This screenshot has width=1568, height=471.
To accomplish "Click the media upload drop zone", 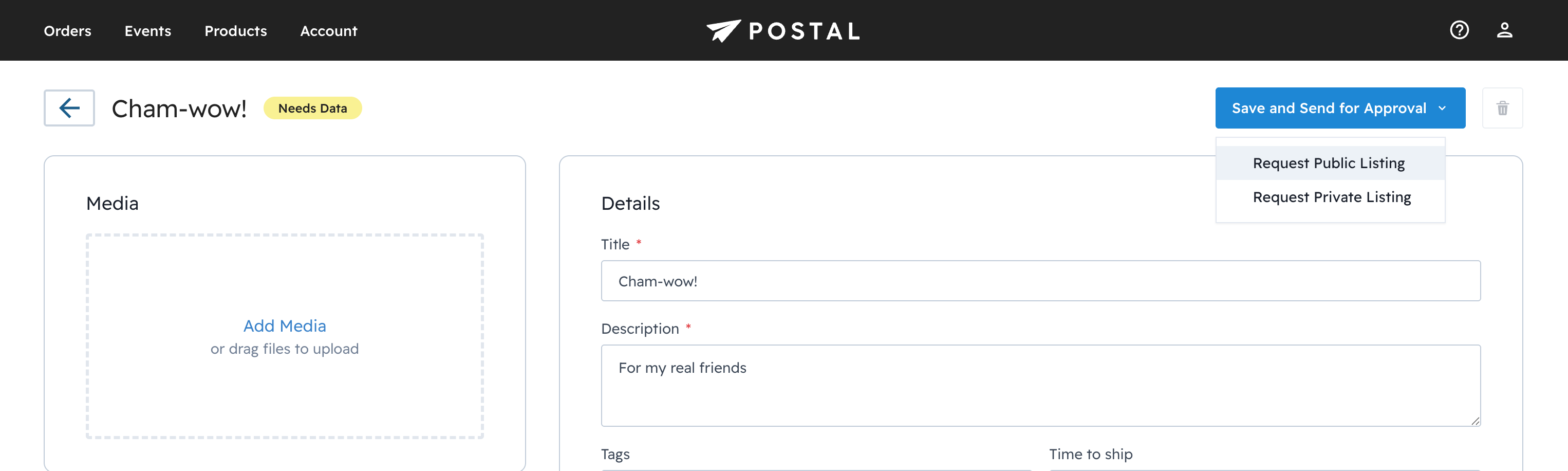I will tap(284, 396).
